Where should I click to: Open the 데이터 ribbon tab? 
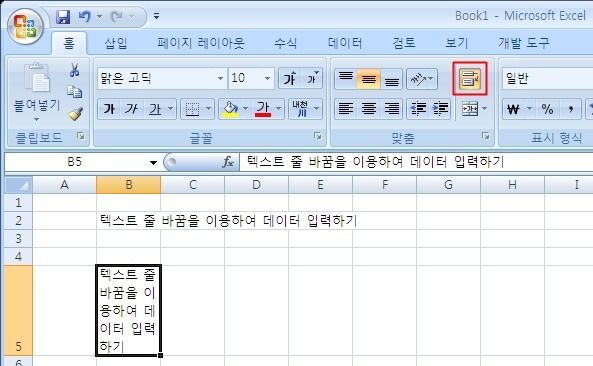(x=345, y=43)
